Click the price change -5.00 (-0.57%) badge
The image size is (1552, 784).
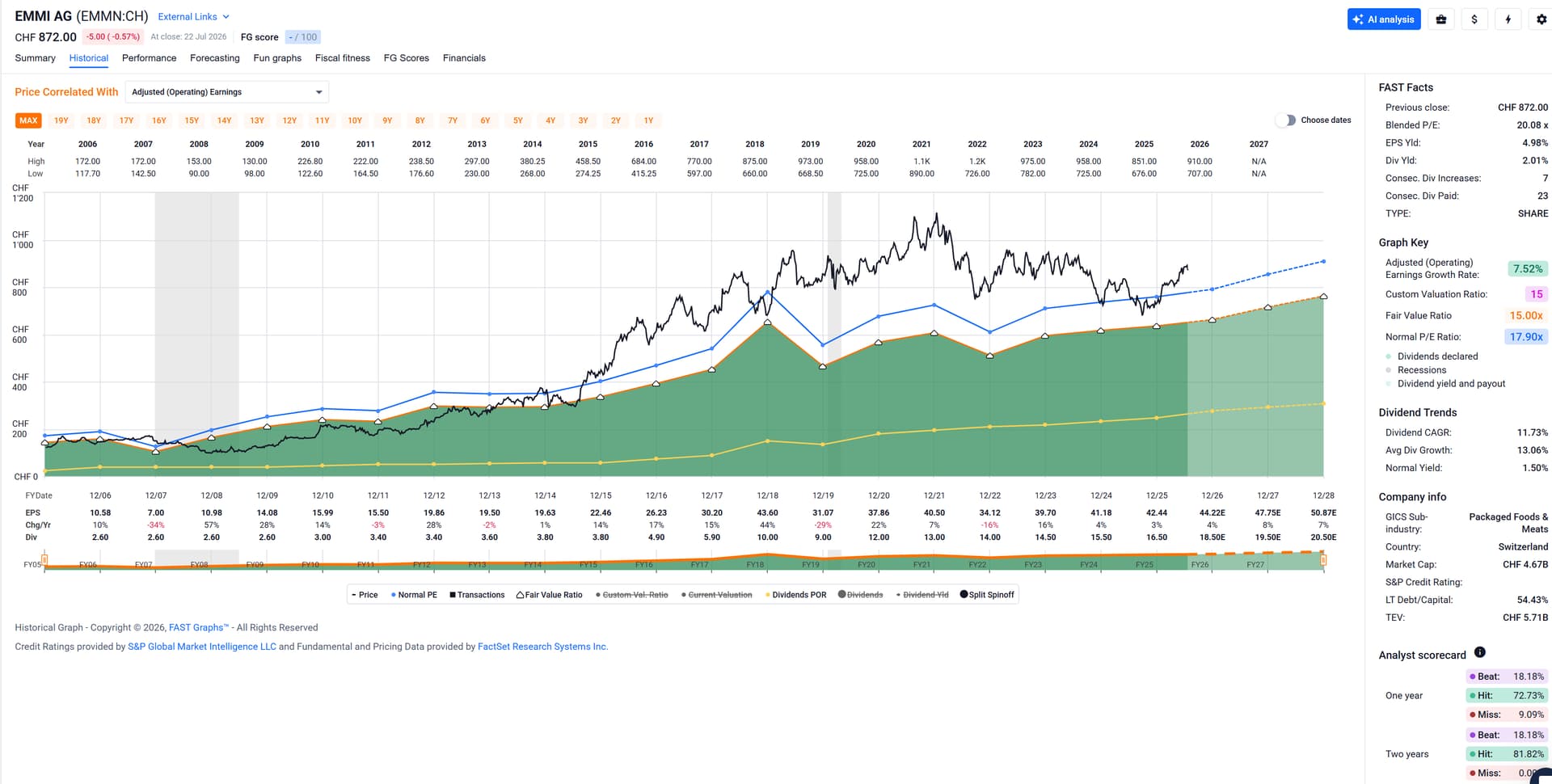click(x=113, y=37)
